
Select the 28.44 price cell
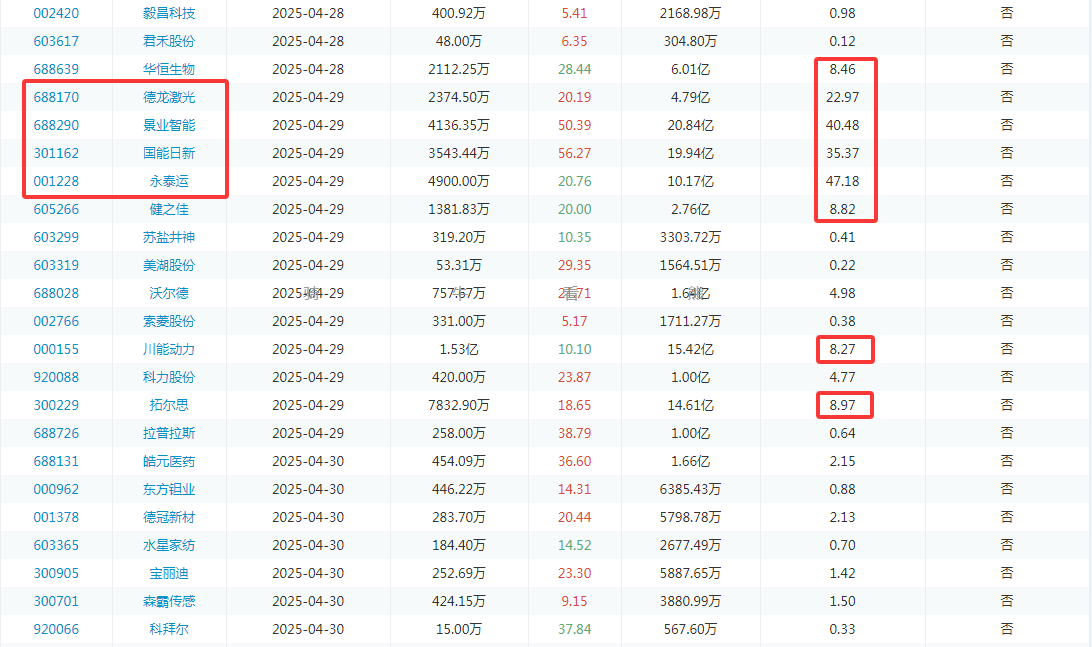[575, 69]
